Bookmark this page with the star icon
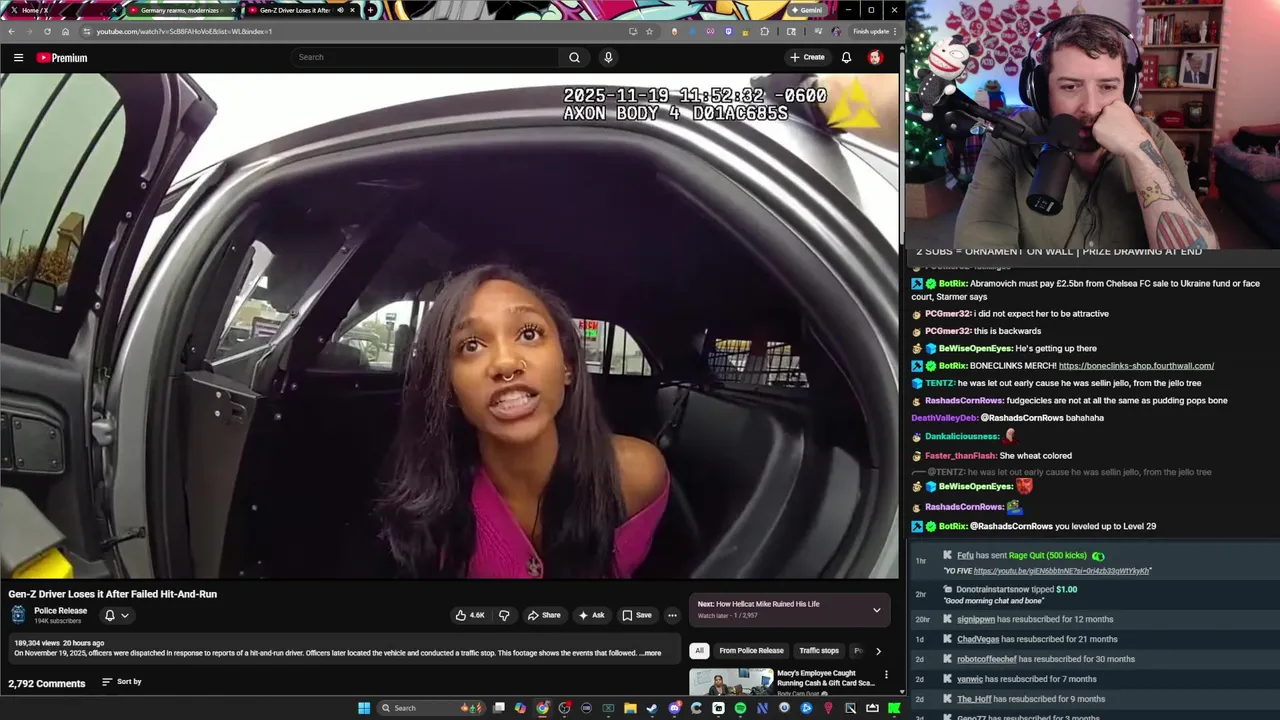This screenshot has width=1280, height=720. click(649, 31)
